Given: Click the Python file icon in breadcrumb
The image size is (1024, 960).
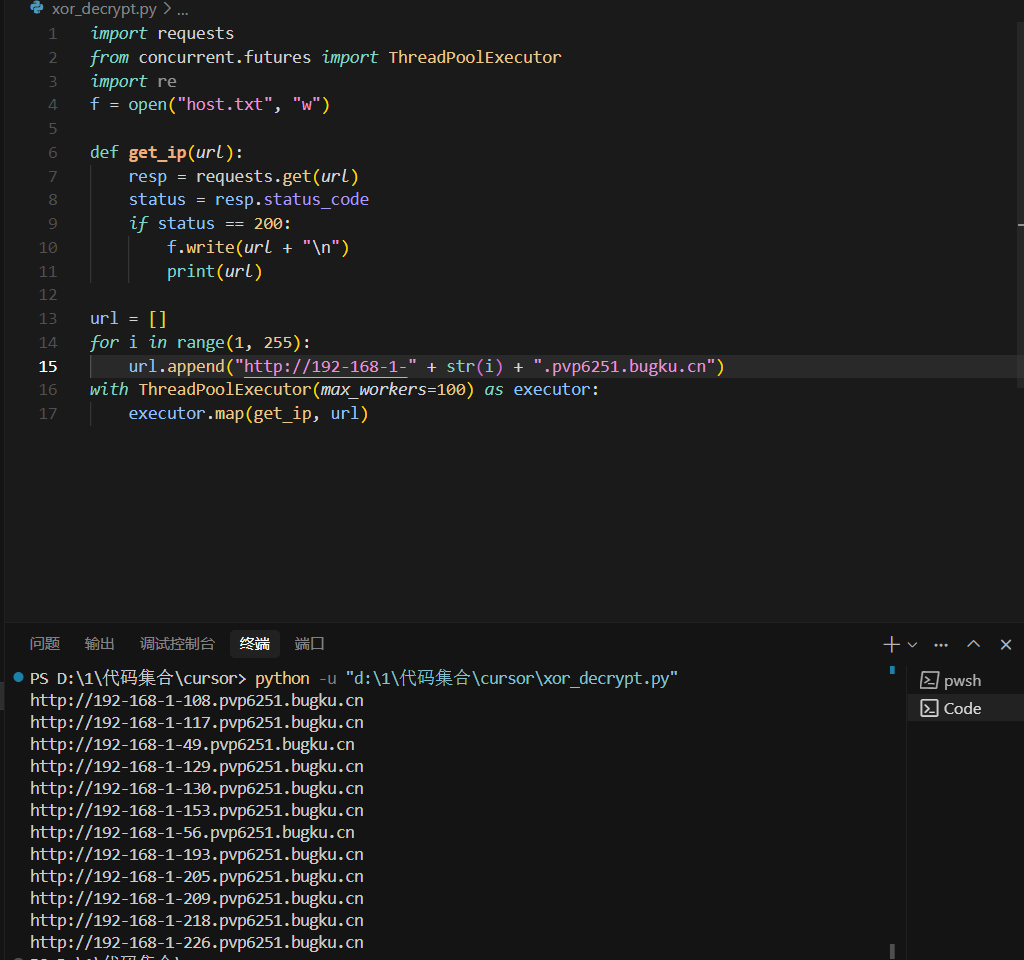Looking at the screenshot, I should coord(37,8).
